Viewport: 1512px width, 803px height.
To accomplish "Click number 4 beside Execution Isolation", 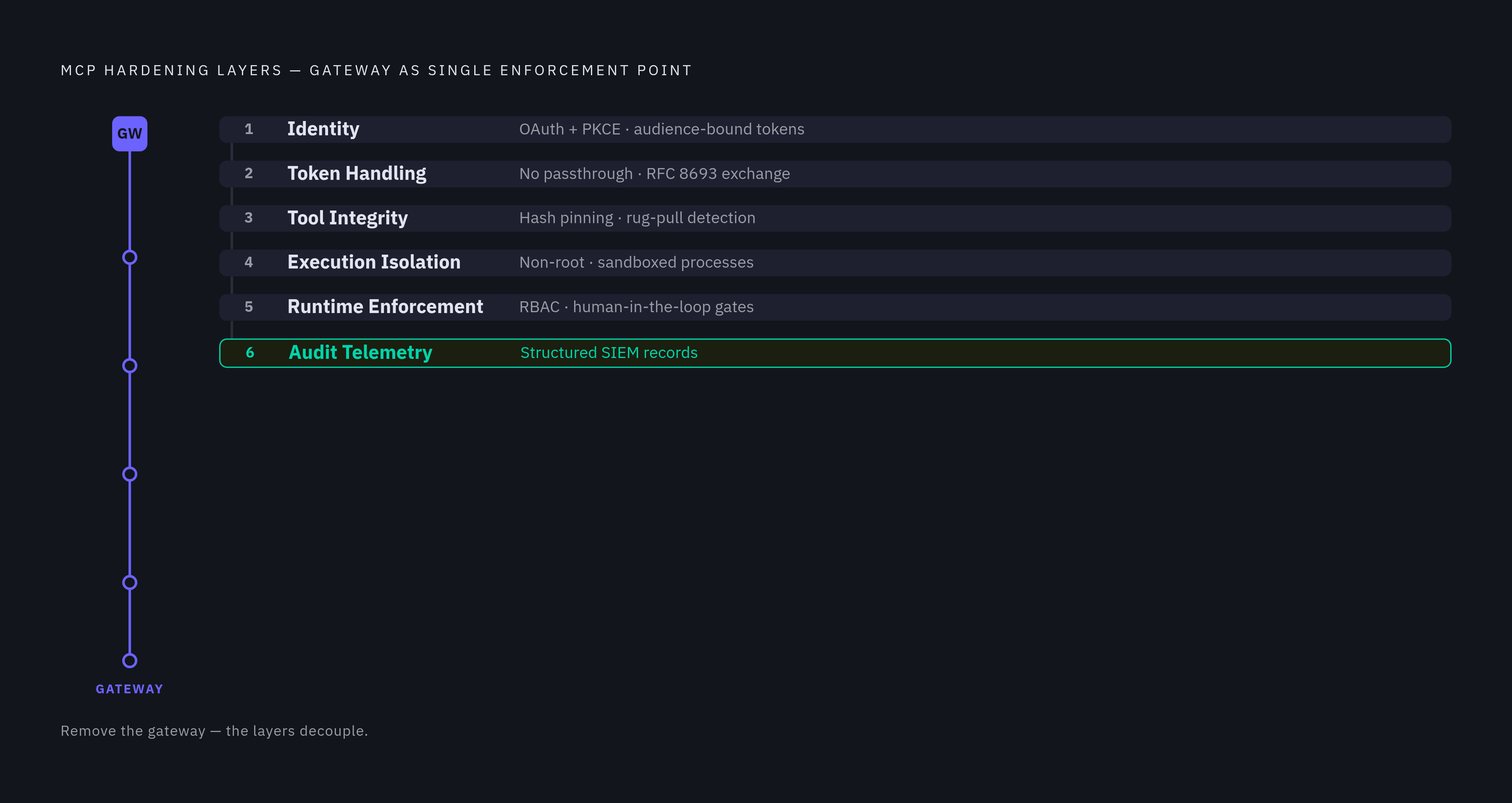I will tap(249, 263).
